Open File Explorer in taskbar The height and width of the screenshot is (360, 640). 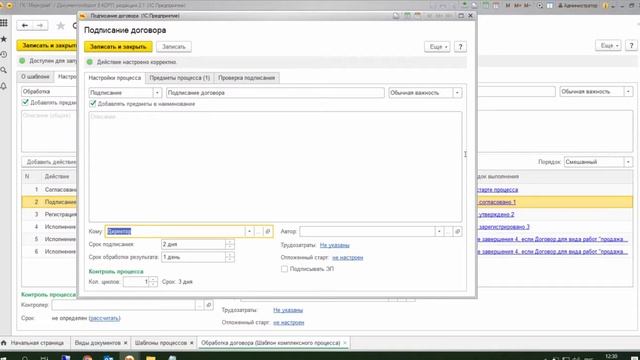tap(151, 357)
